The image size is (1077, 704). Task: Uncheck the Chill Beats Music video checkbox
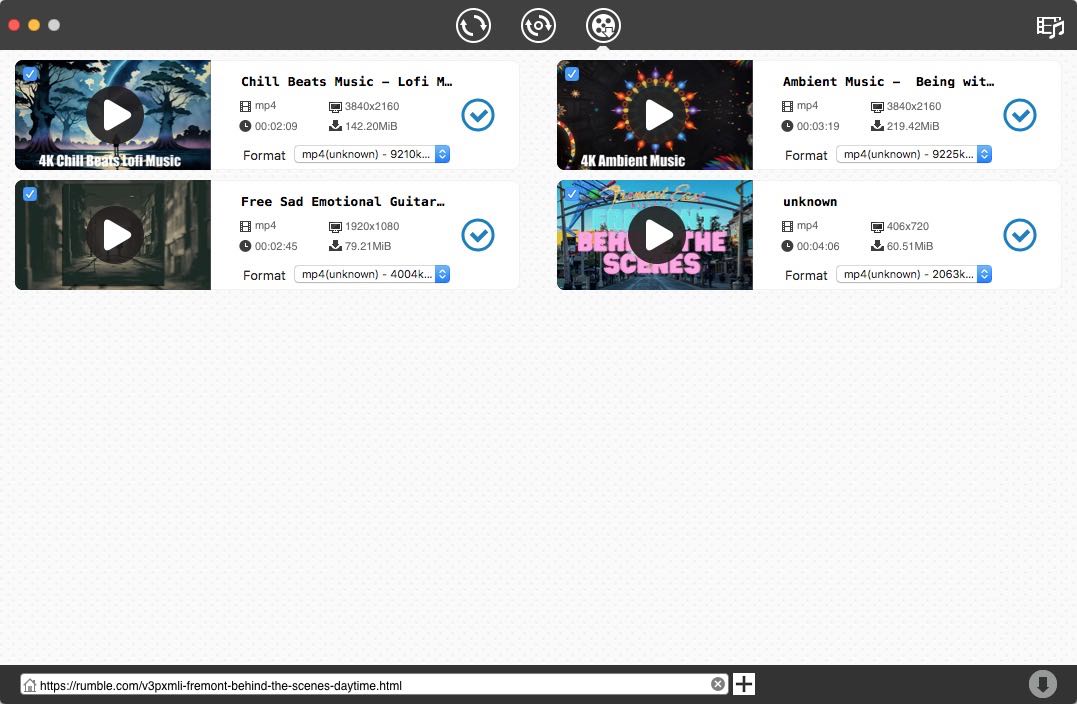point(30,74)
